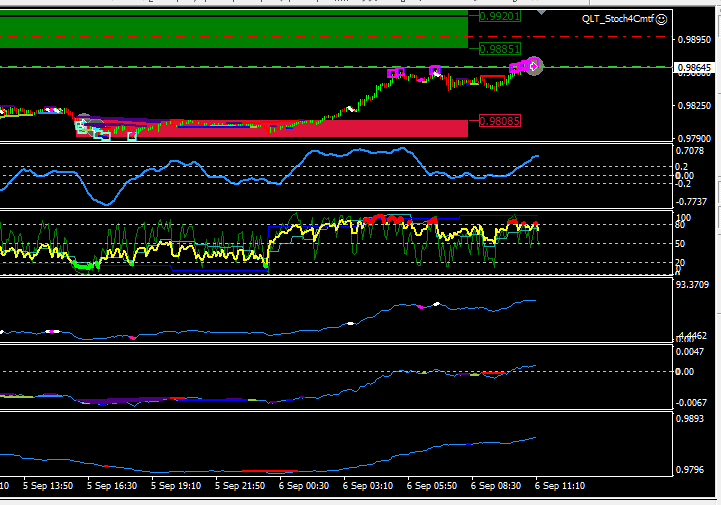The image size is (721, 505).
Task: Click the chart shift triangle marker
Action: pyautogui.click(x=542, y=12)
